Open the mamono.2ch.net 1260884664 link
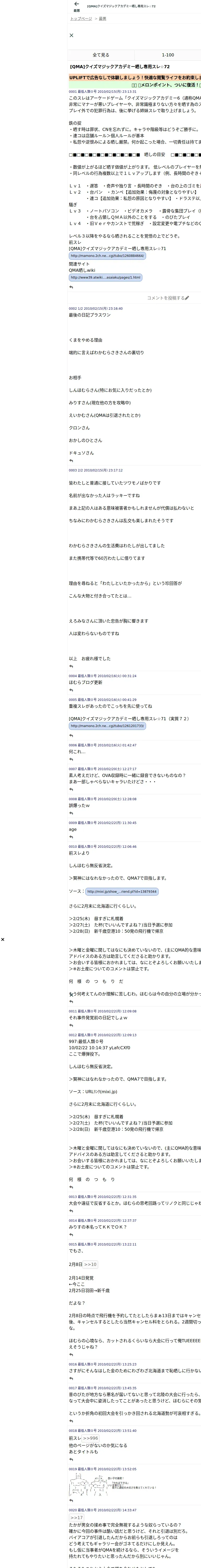The width and height of the screenshot is (201, 1568). pos(107,256)
